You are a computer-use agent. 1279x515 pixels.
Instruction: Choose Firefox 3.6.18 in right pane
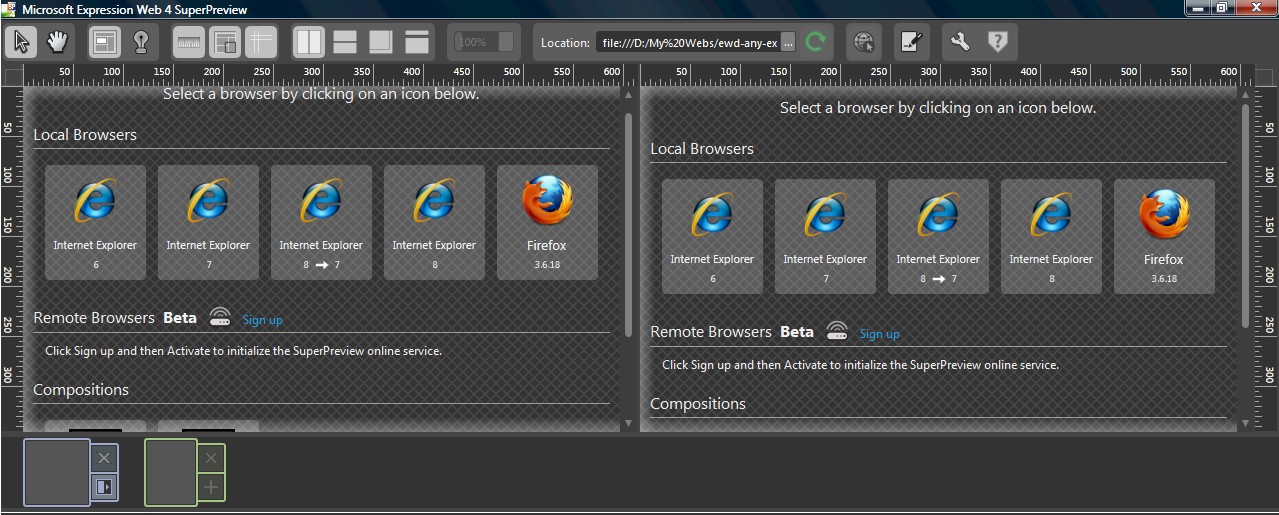(1164, 237)
